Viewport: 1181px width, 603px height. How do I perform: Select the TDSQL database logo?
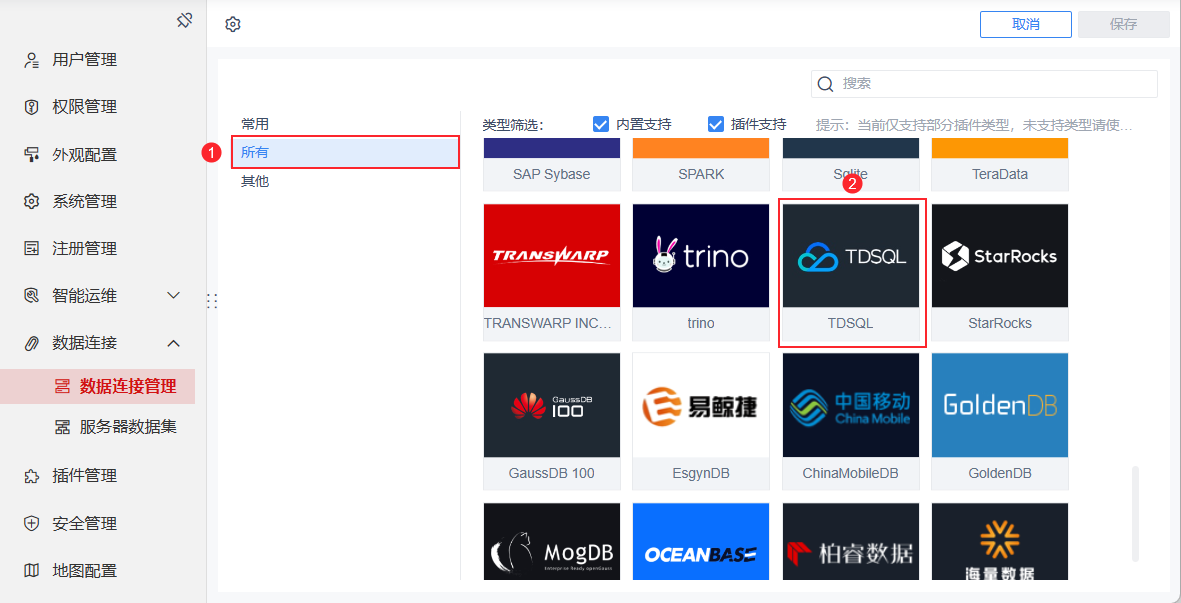coord(851,257)
